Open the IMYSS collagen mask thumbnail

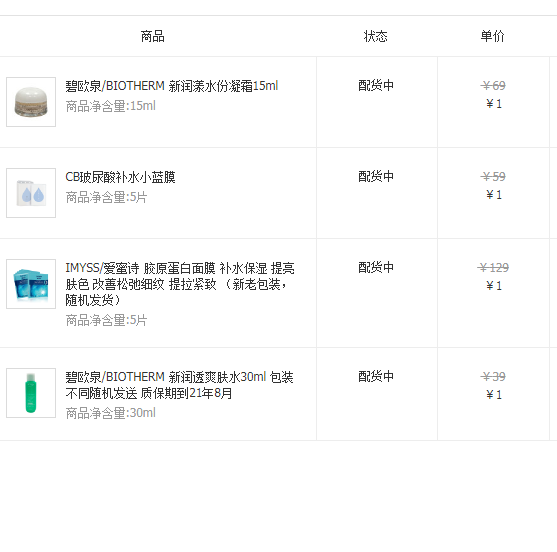[31, 284]
